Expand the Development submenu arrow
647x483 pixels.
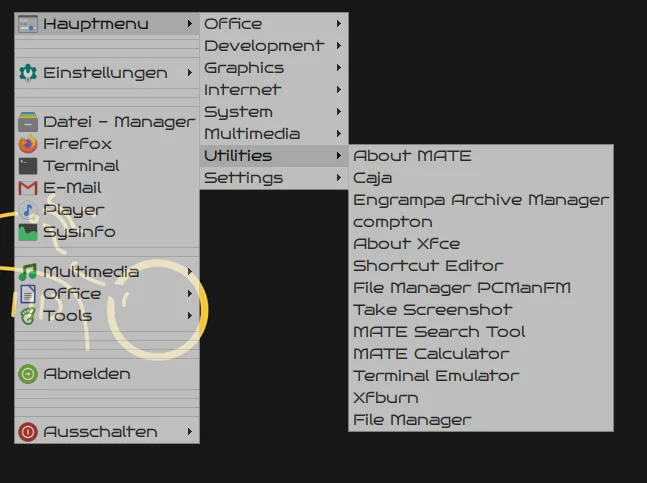click(x=338, y=45)
